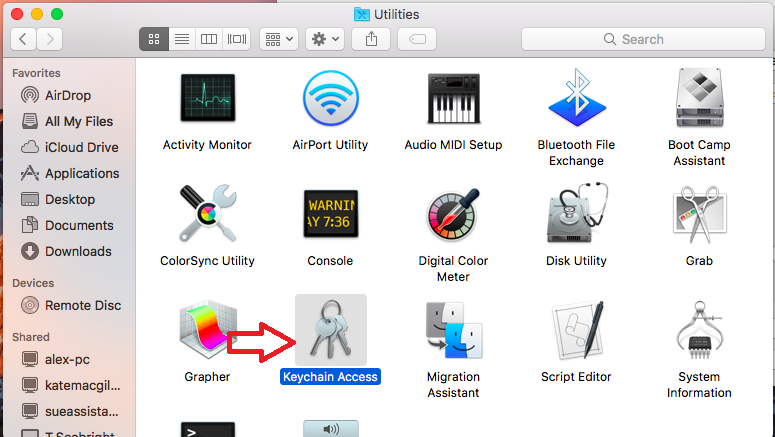Select the Bluetooth File Exchange icon
Viewport: 775px width, 437px height.
[577, 97]
